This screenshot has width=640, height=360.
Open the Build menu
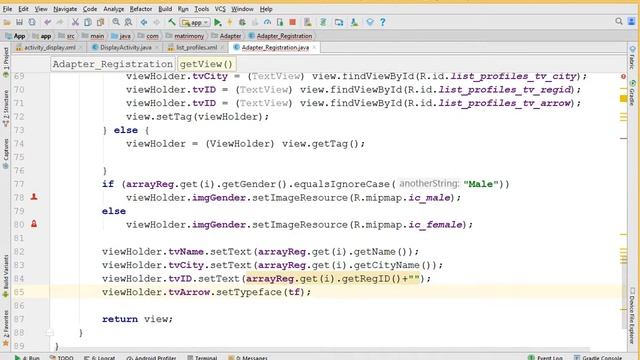(165, 9)
